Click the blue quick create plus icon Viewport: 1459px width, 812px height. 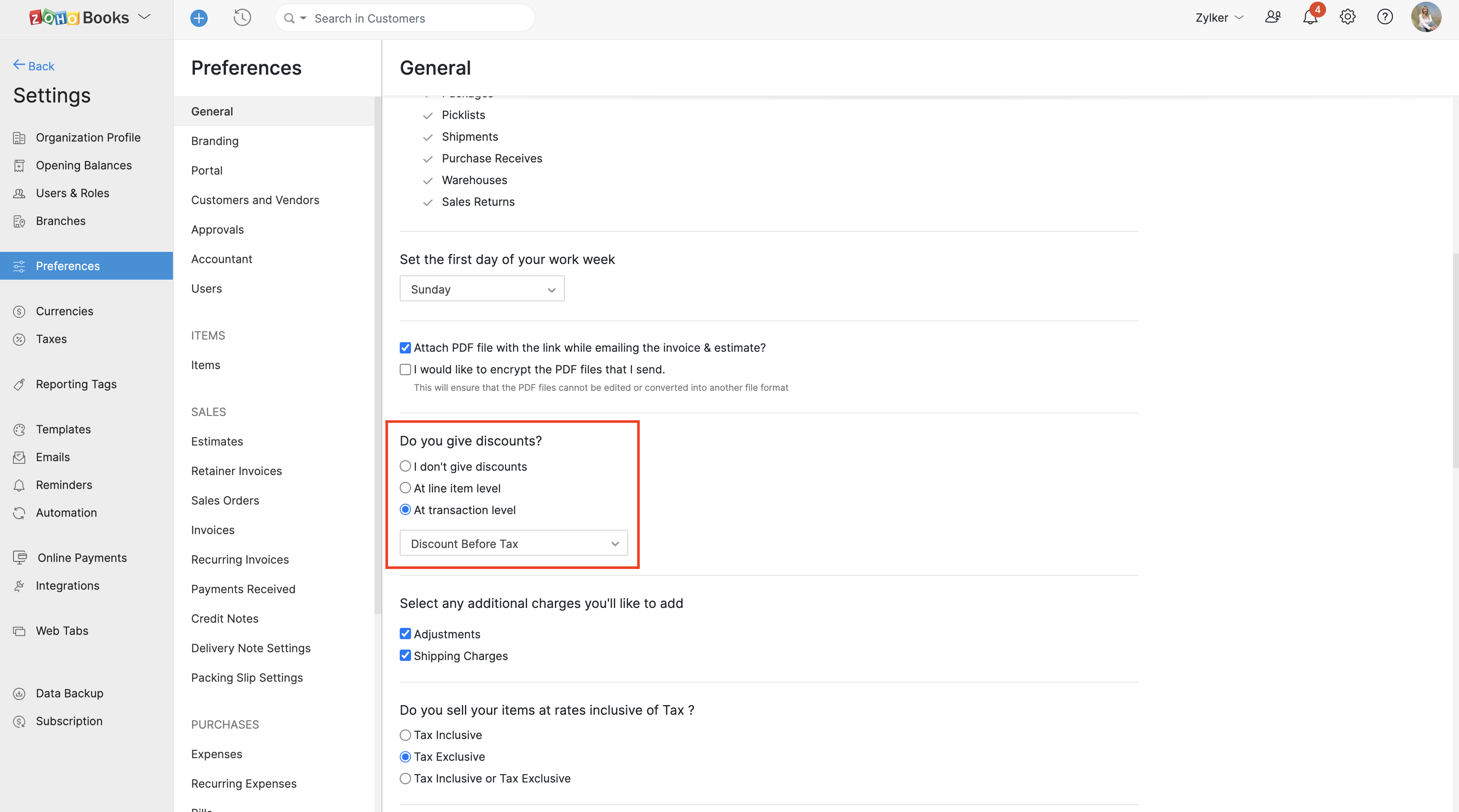pyautogui.click(x=199, y=18)
